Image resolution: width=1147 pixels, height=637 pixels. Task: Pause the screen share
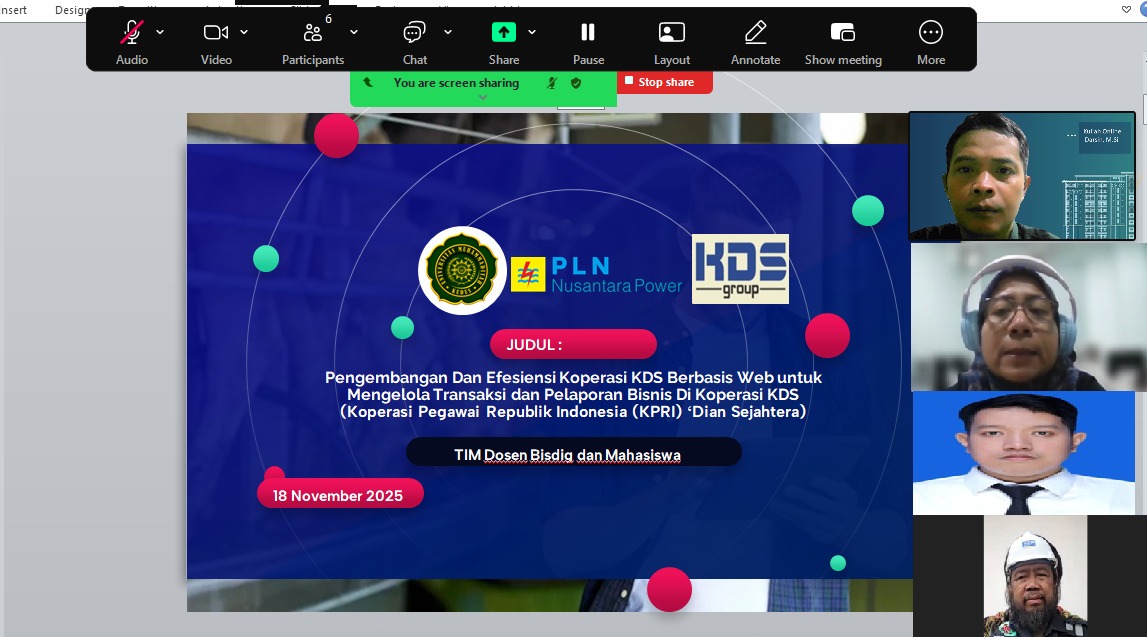pyautogui.click(x=588, y=33)
